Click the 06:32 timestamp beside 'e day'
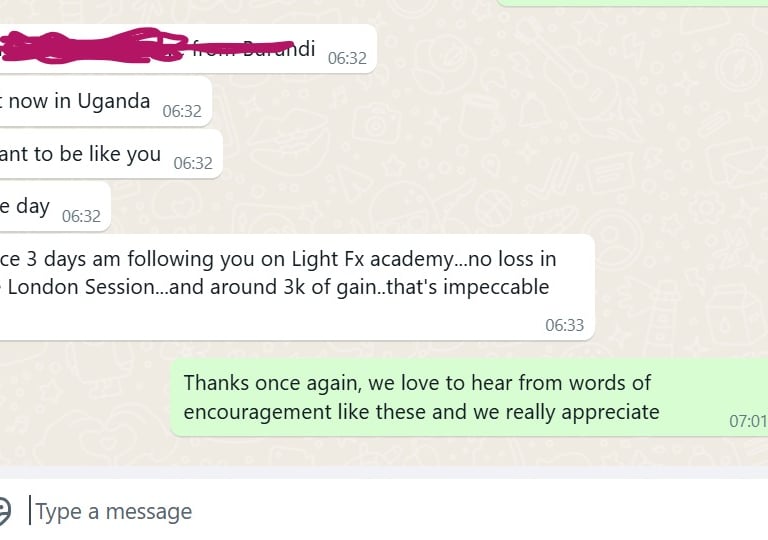768x540 pixels. 81,216
